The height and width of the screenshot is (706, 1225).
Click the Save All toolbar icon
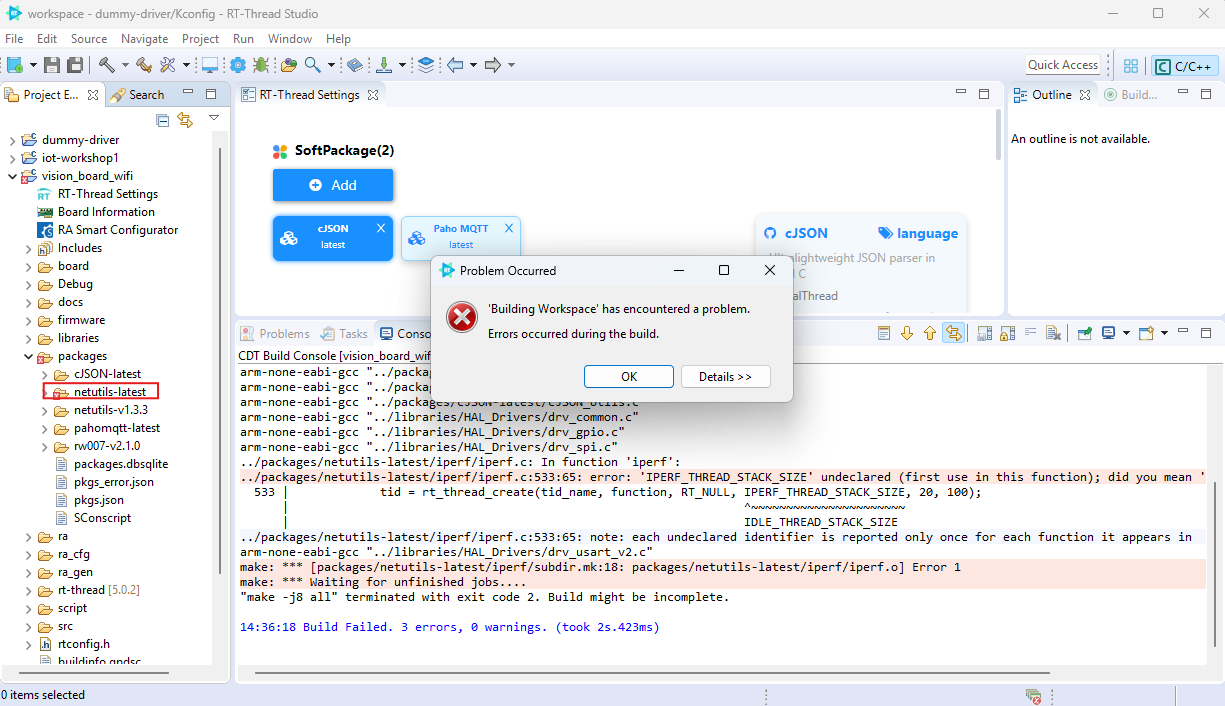coord(75,65)
